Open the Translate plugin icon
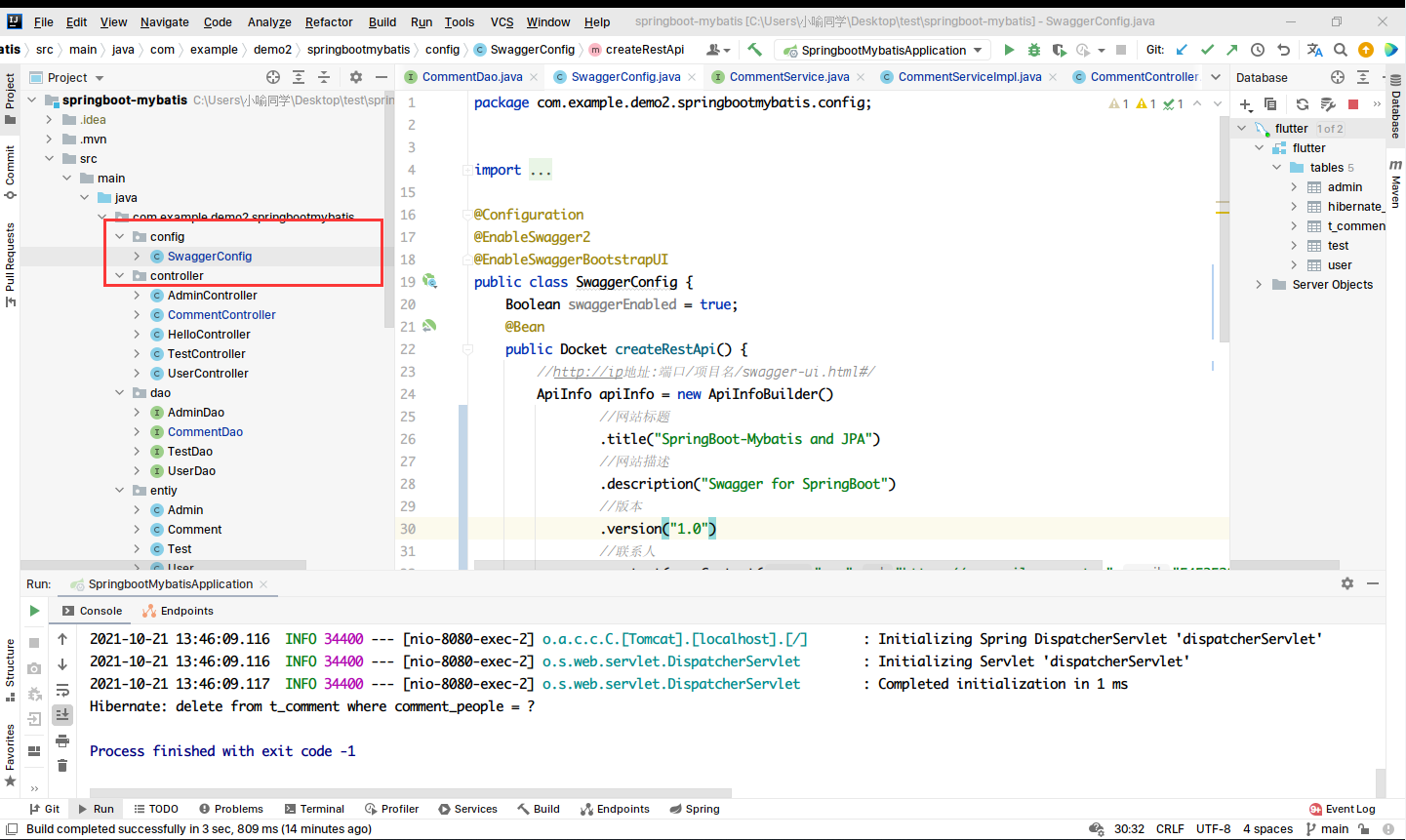1406x840 pixels. click(x=1314, y=50)
